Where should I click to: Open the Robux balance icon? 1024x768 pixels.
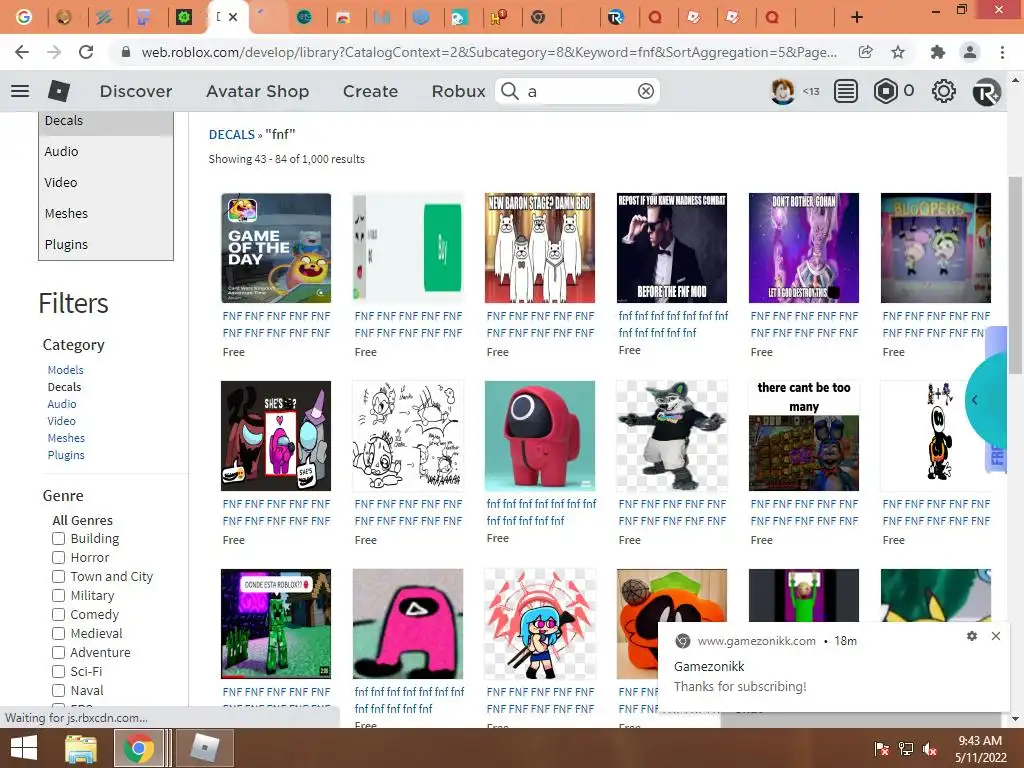click(886, 91)
